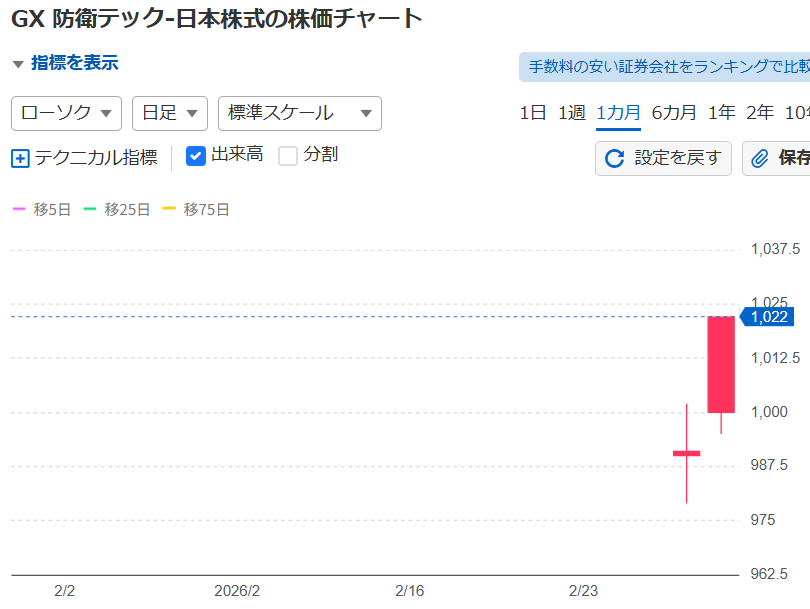The image size is (810, 609).
Task: Open the 手数料の安い証券会社 ranking link
Action: [665, 67]
